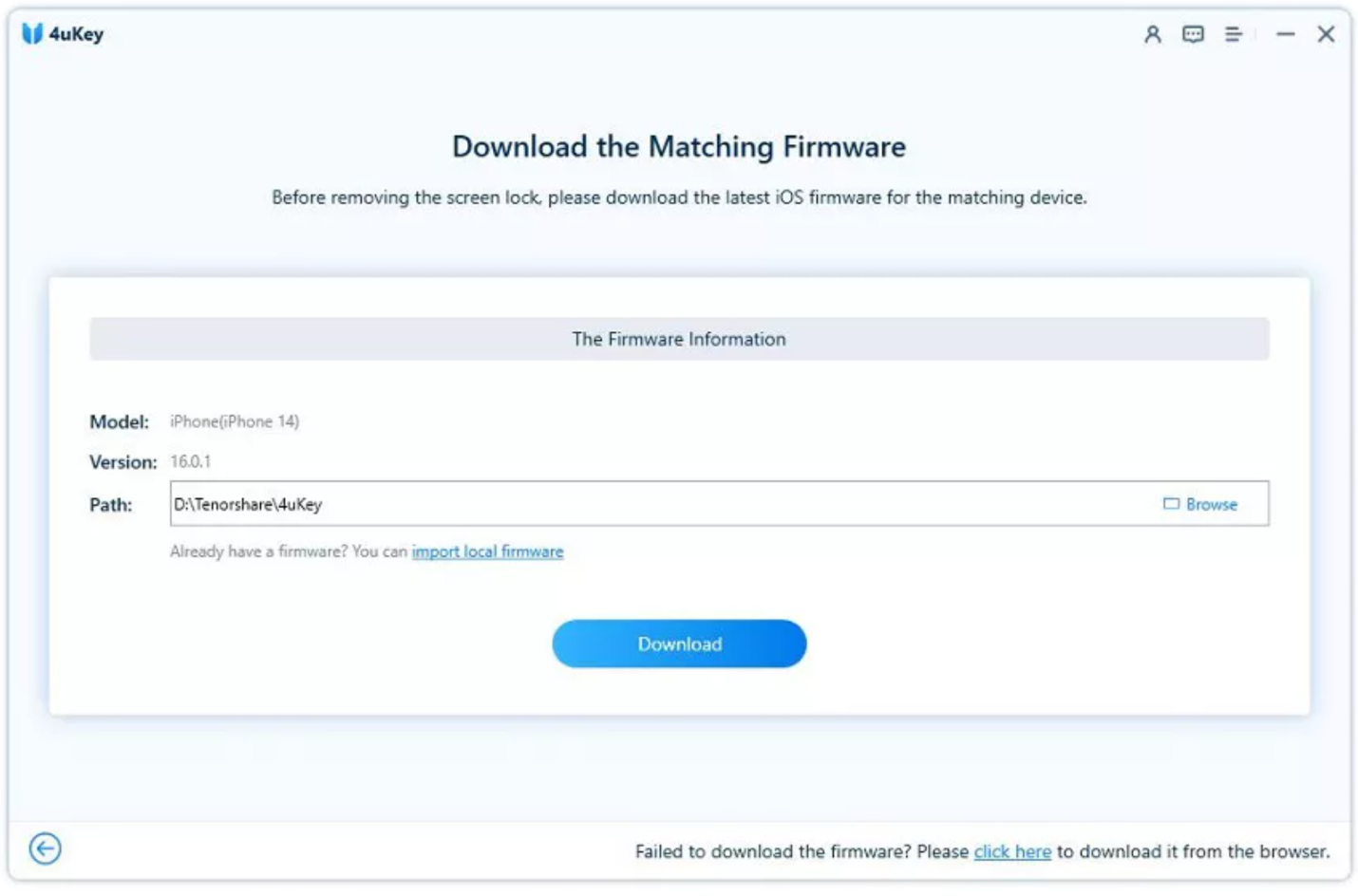The image size is (1358, 896).
Task: Close the 4uKey window
Action: [x=1326, y=34]
